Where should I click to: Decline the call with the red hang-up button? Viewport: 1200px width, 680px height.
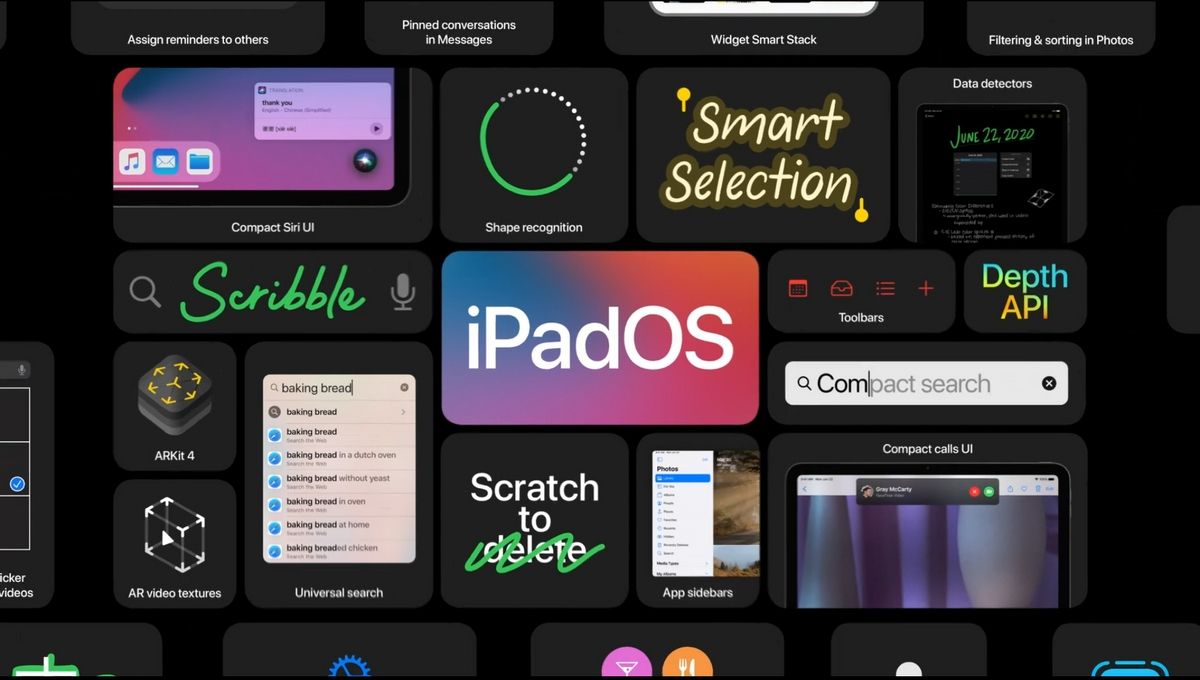974,492
